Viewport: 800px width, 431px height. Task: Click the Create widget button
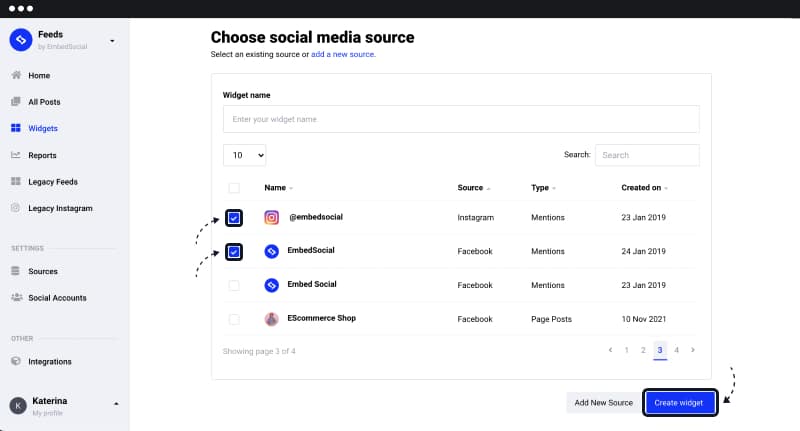click(x=680, y=402)
